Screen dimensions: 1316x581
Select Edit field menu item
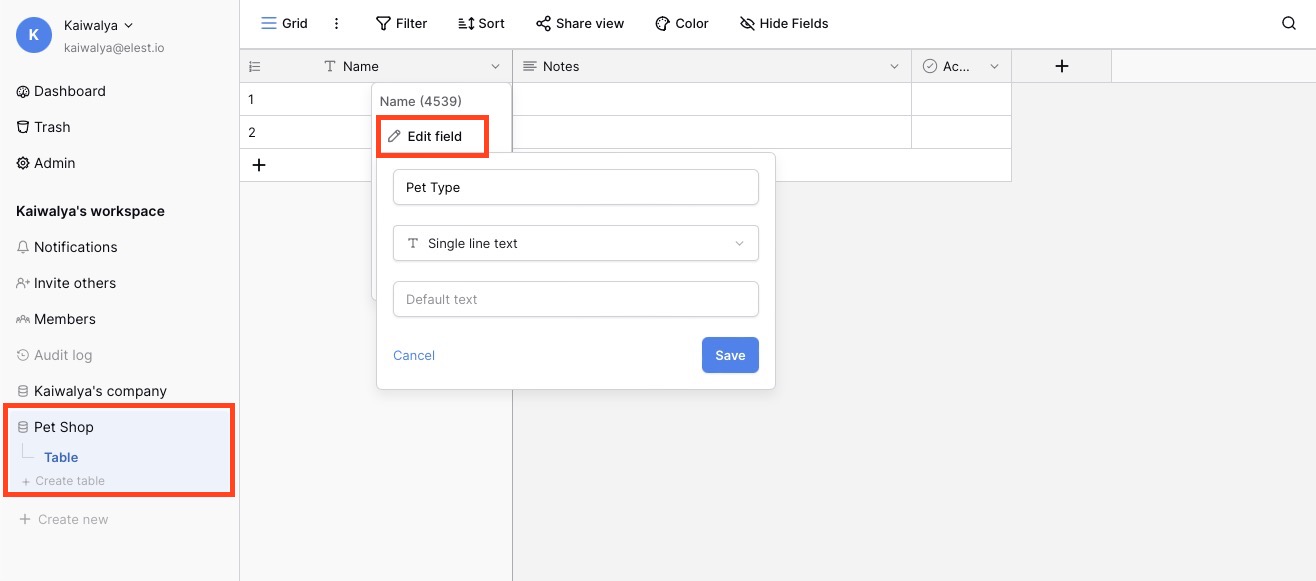[x=433, y=136]
